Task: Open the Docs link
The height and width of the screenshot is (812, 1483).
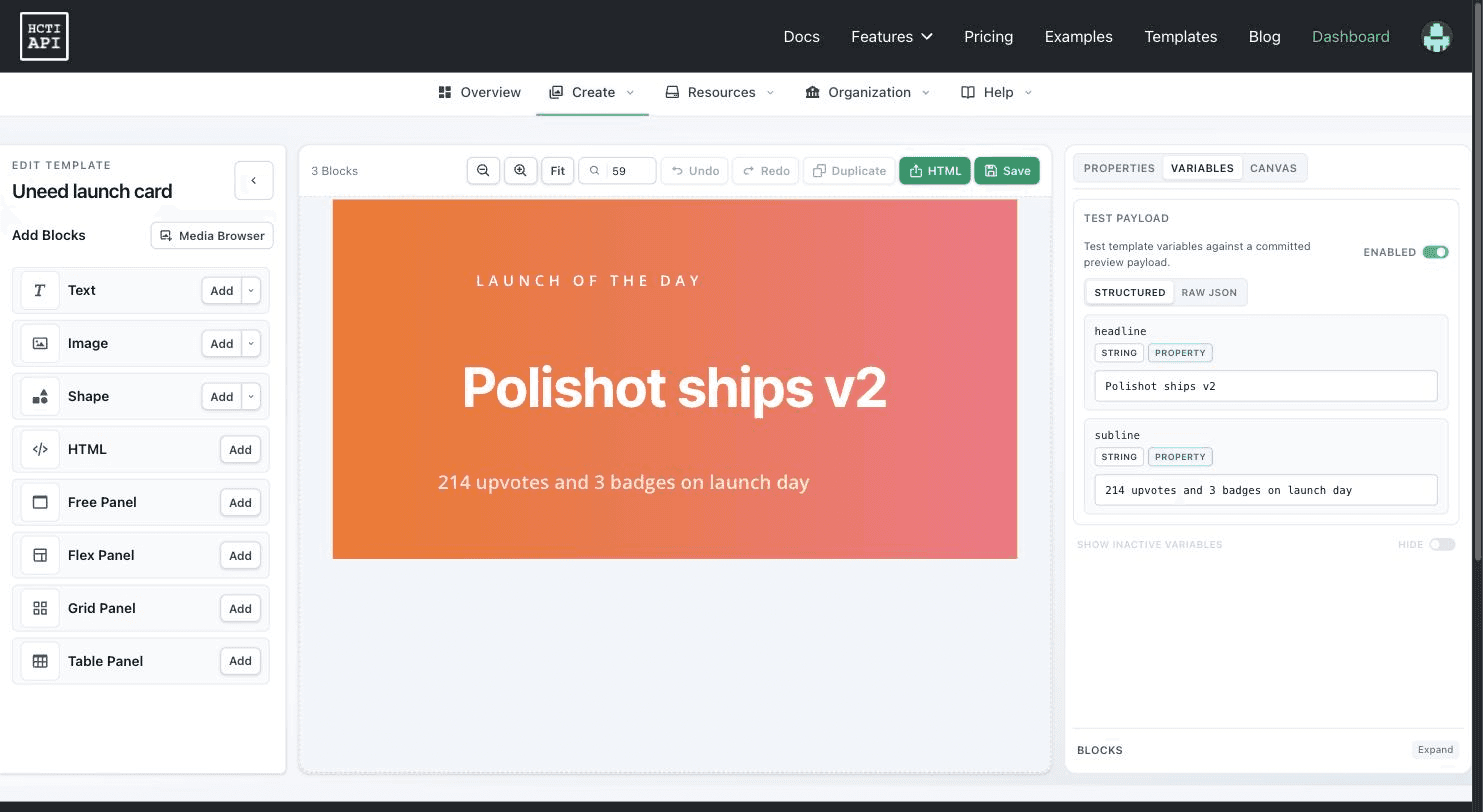Action: [x=802, y=36]
